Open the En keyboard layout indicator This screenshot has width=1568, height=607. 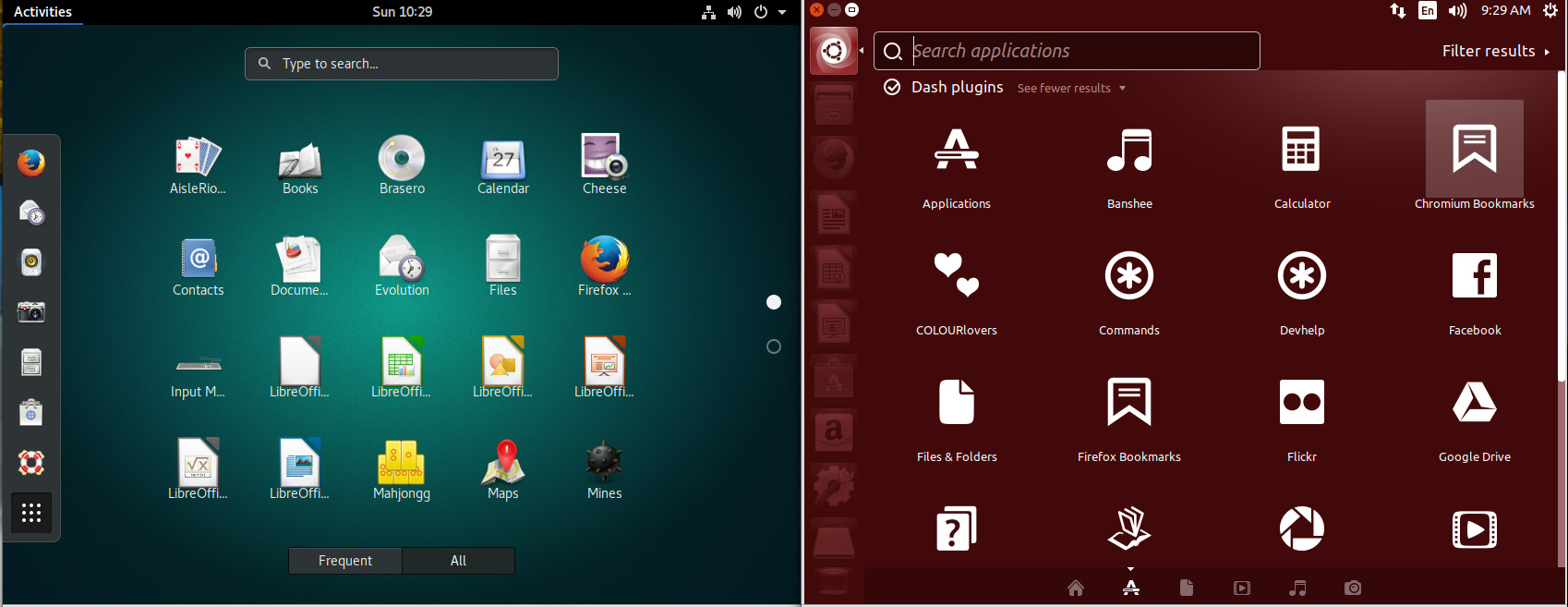pyautogui.click(x=1428, y=11)
